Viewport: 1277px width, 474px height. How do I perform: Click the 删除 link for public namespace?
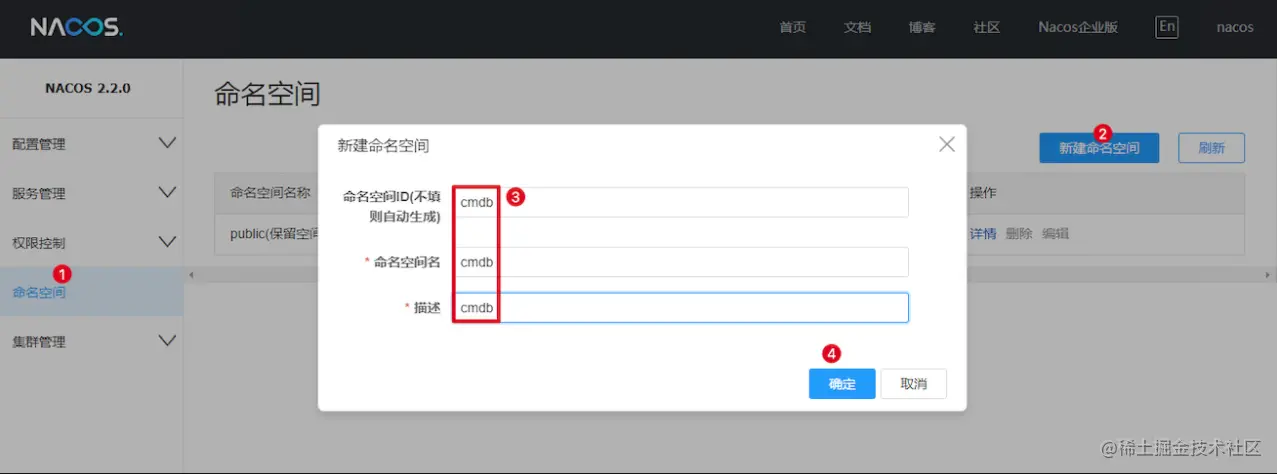pos(1019,233)
